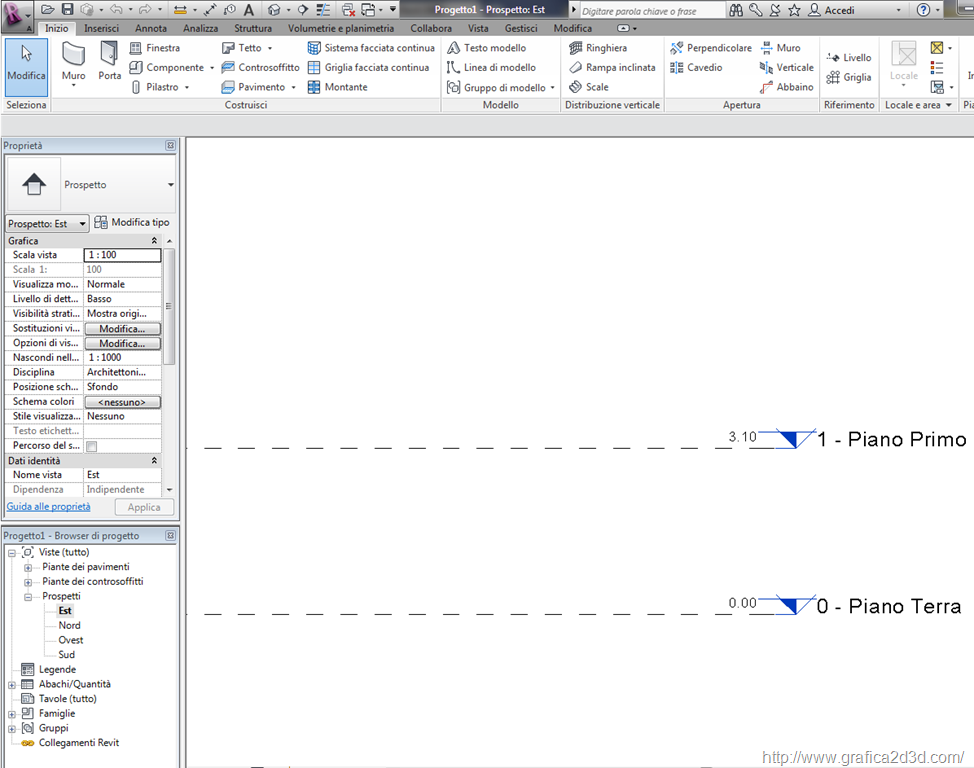The image size is (974, 768).
Task: Select the Montante mullion tool
Action: (x=338, y=87)
